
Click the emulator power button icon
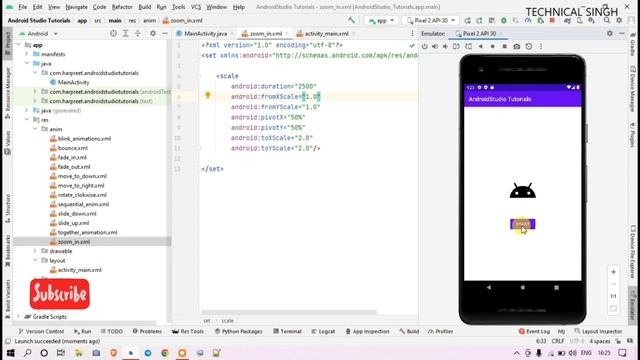[x=424, y=47]
